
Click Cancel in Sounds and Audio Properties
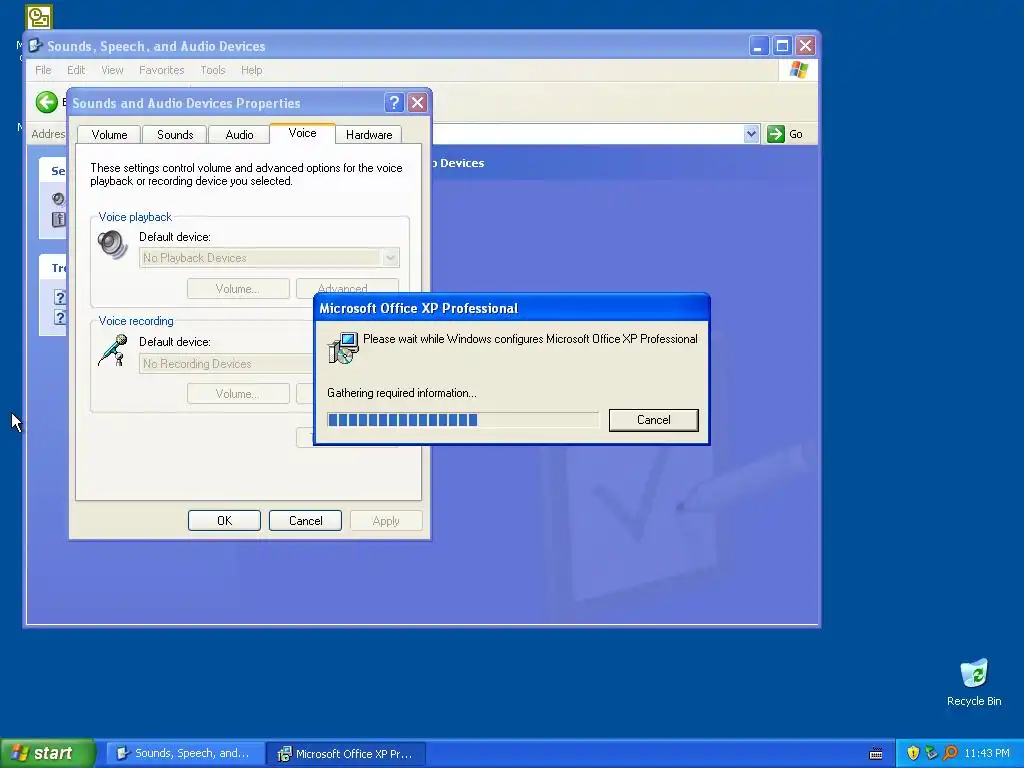[306, 520]
